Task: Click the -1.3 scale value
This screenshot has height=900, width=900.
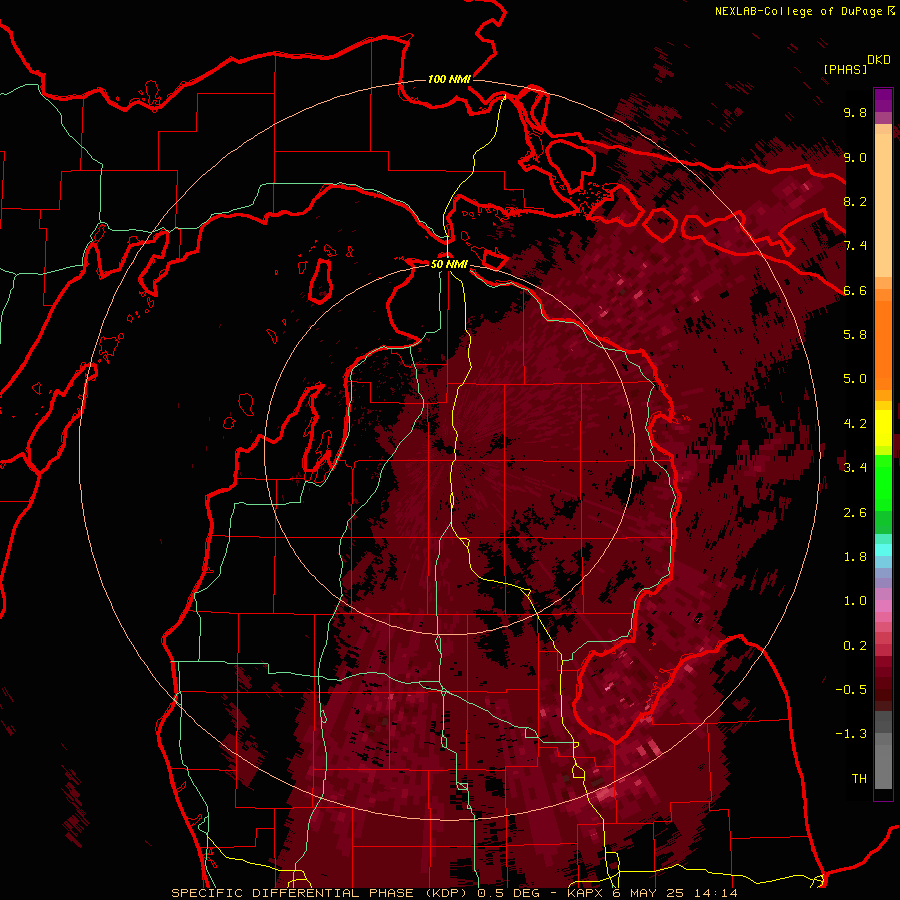Action: 851,734
